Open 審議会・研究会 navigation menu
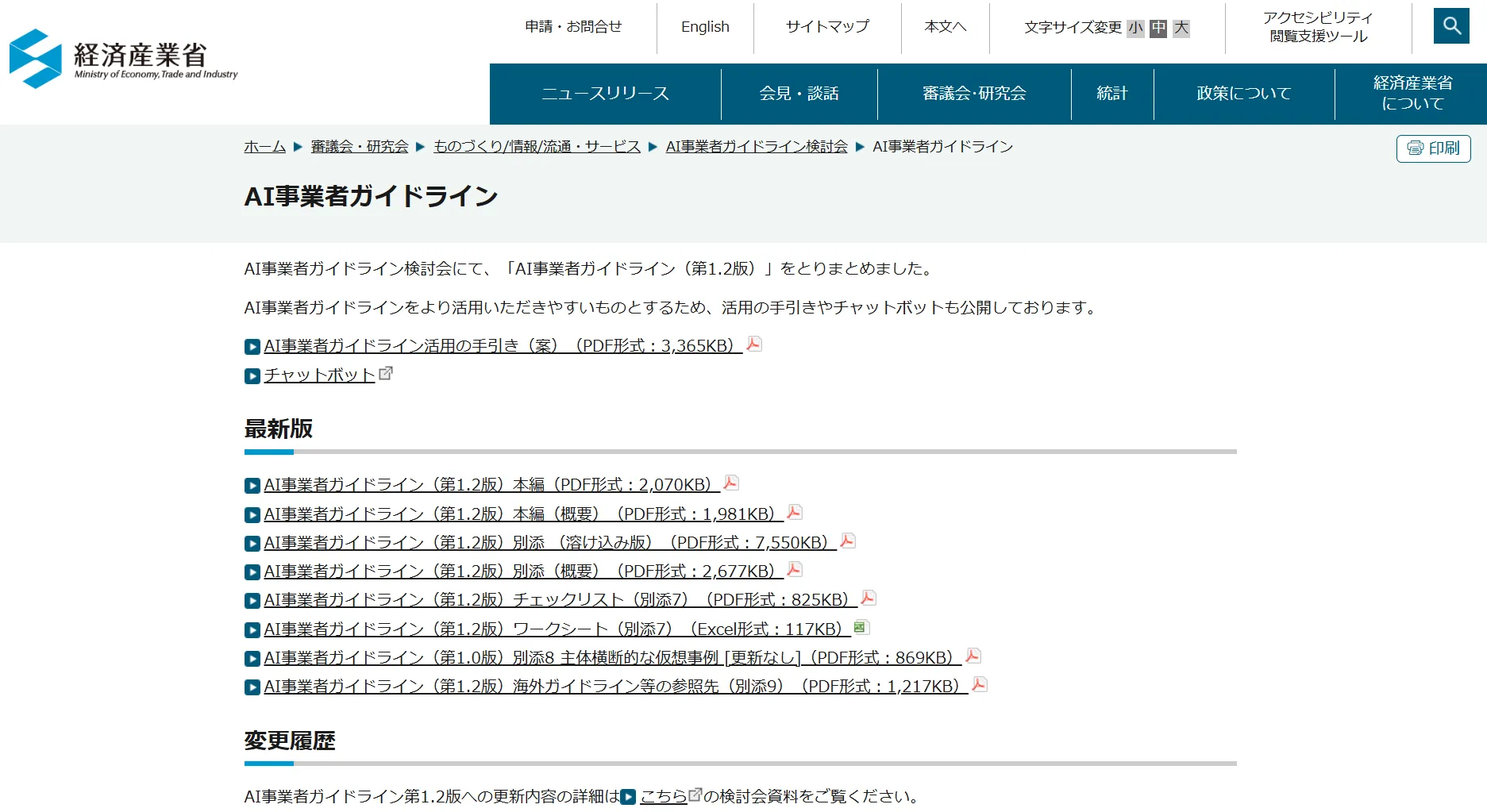Screen dimensions: 1487x812 click(974, 94)
